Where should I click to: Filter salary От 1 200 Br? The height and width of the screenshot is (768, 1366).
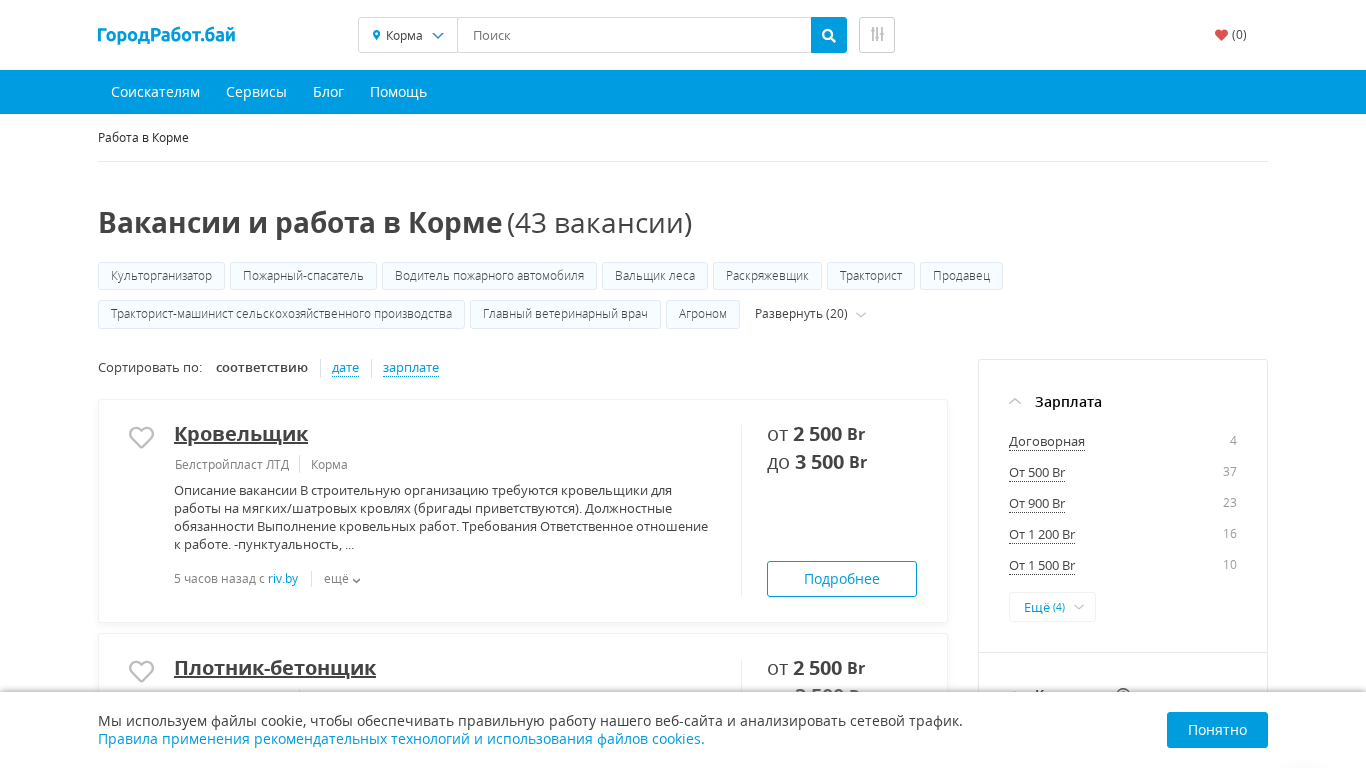point(1042,535)
